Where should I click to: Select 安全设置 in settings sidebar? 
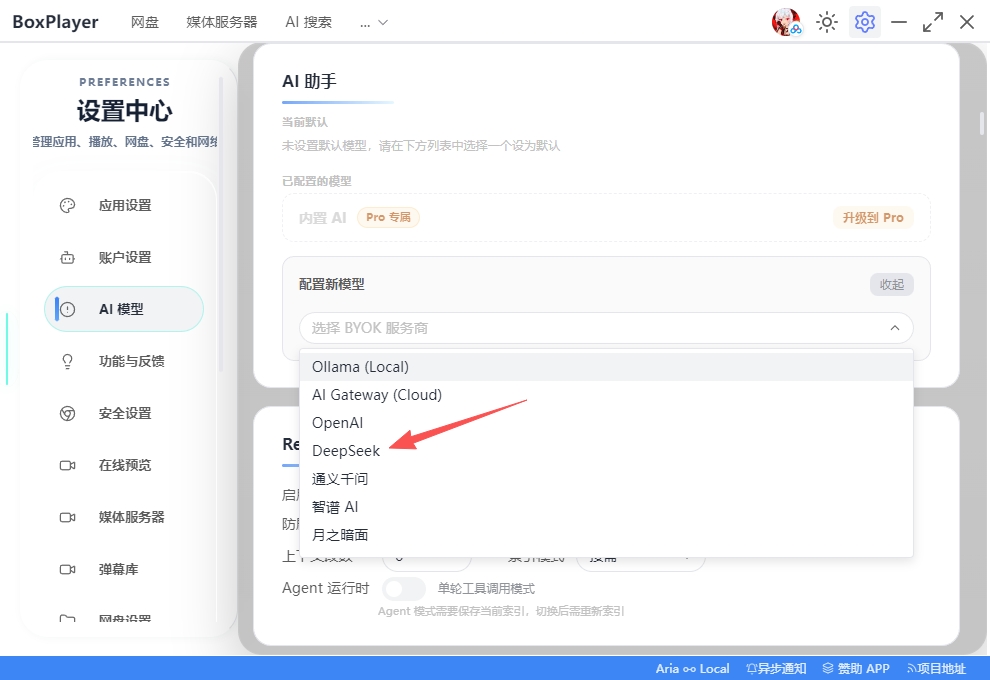point(124,414)
